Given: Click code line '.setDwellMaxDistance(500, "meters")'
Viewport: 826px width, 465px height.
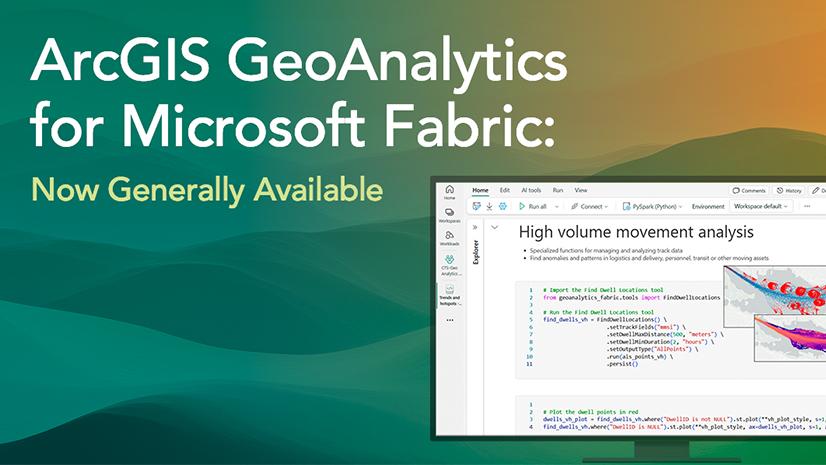Looking at the screenshot, I should click(x=665, y=334).
